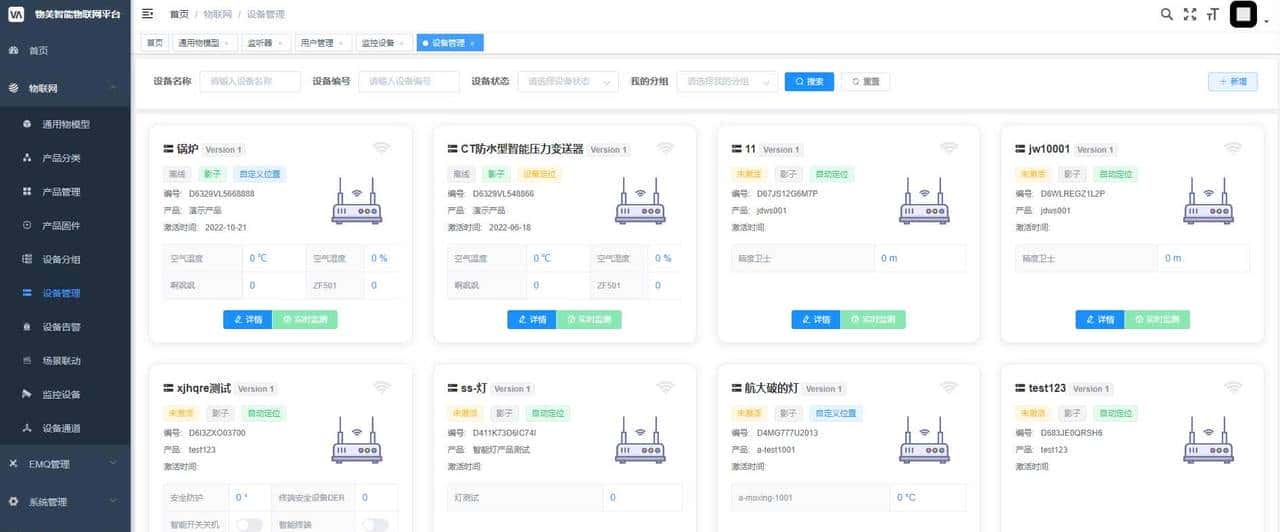Viewport: 1280px width, 532px height.
Task: Collapse the 物联网 menu chevron
Action: tap(113, 89)
